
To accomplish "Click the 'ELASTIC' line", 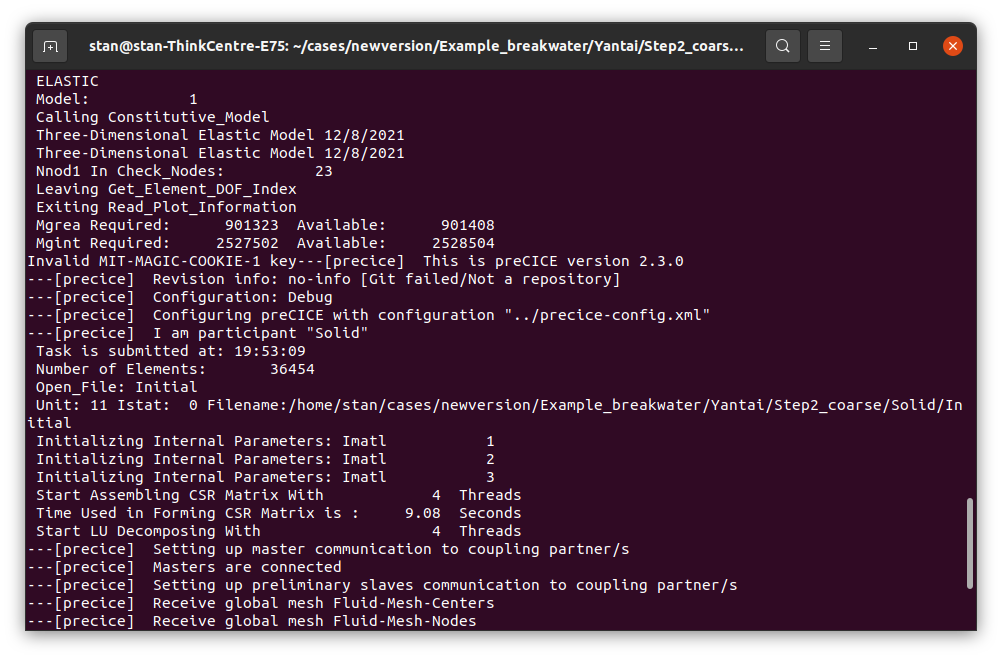I will click(67, 81).
